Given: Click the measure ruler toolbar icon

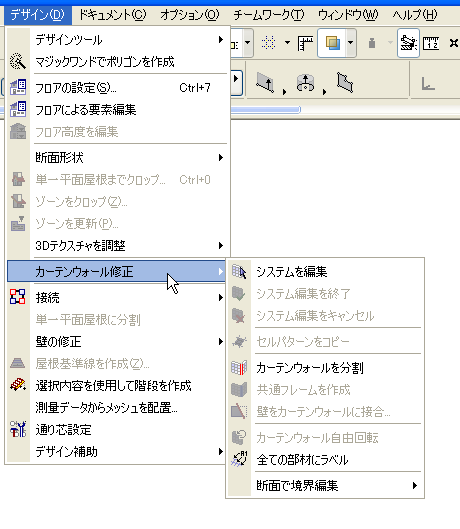Looking at the screenshot, I should (x=431, y=43).
